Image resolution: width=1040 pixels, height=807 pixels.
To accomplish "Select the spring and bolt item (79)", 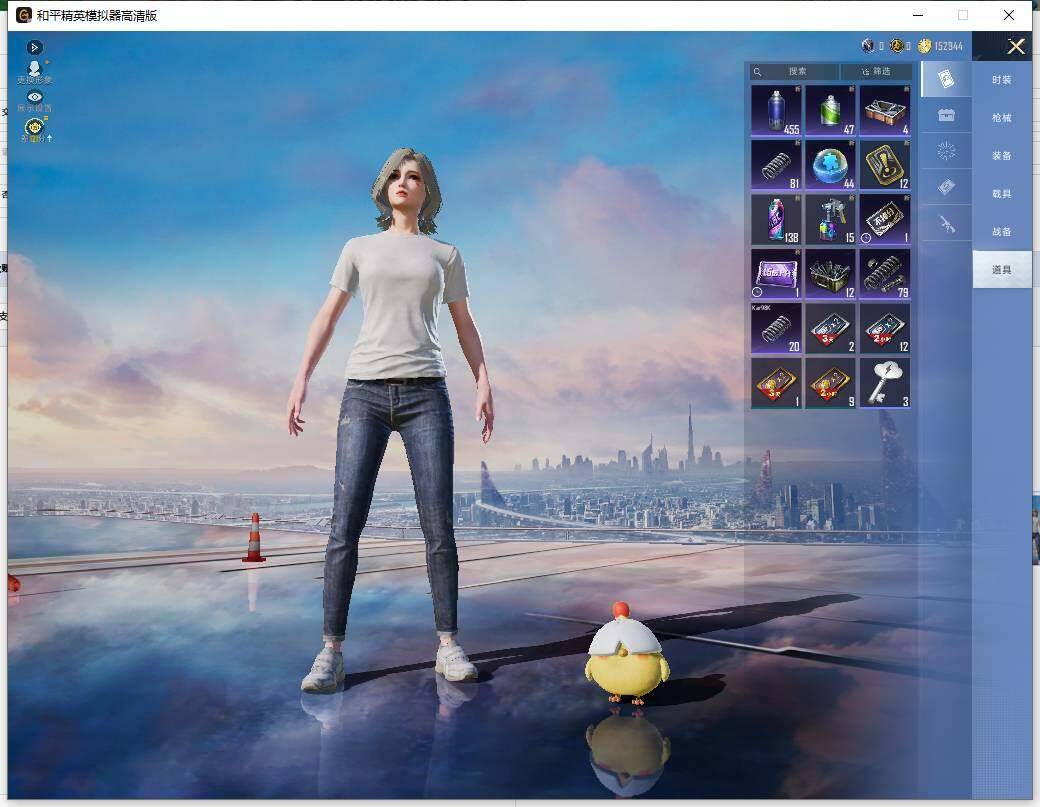I will pyautogui.click(x=885, y=274).
